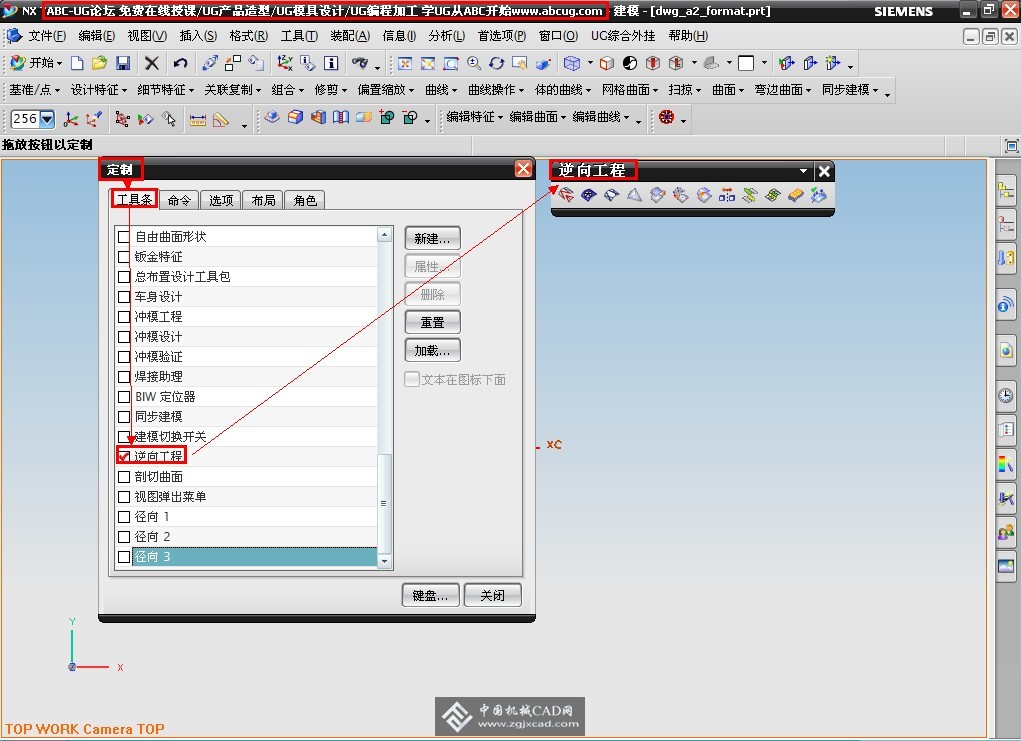Enable the 钣金特征 toolbar checkbox

pos(124,257)
